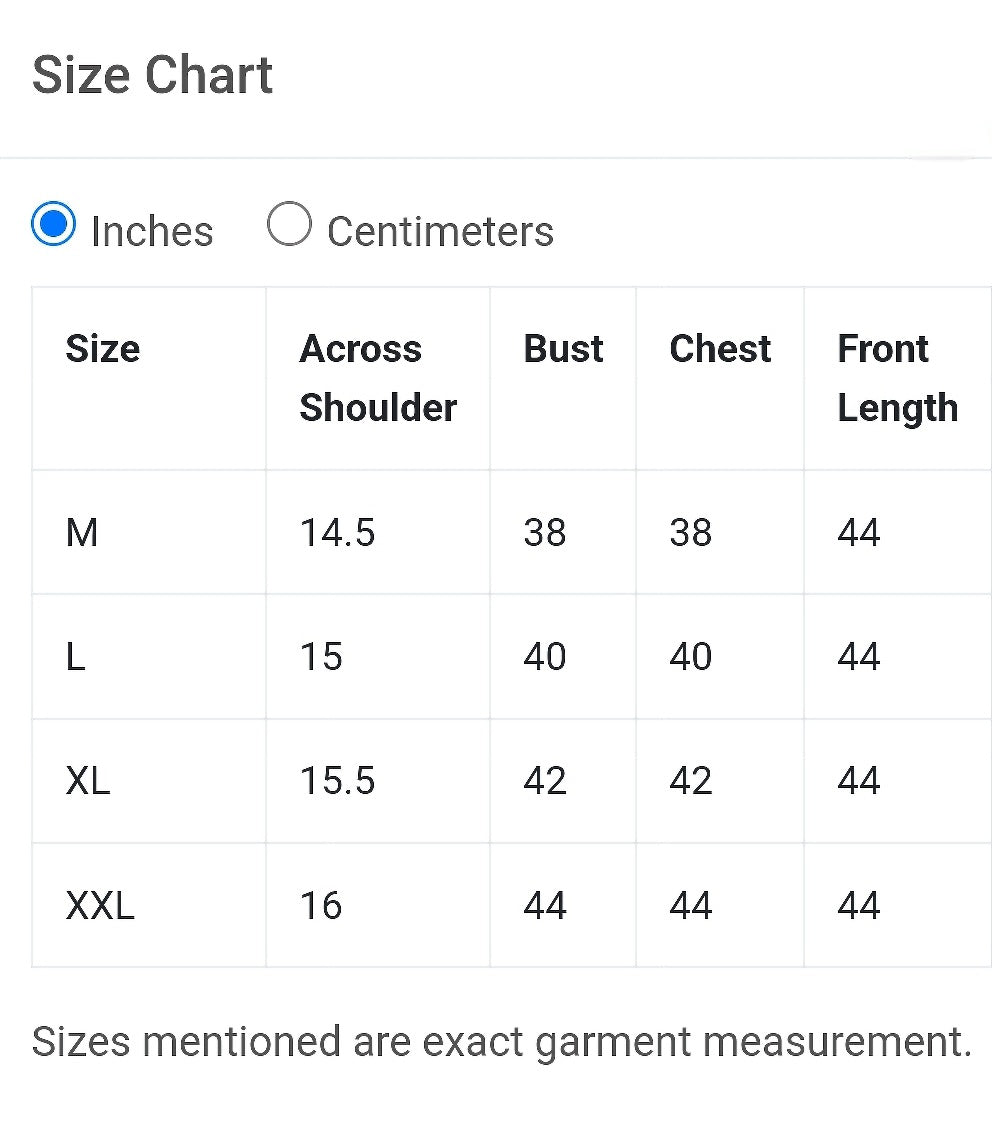Click the Across Shoulder column header
The width and height of the screenshot is (992, 1134).
378,378
